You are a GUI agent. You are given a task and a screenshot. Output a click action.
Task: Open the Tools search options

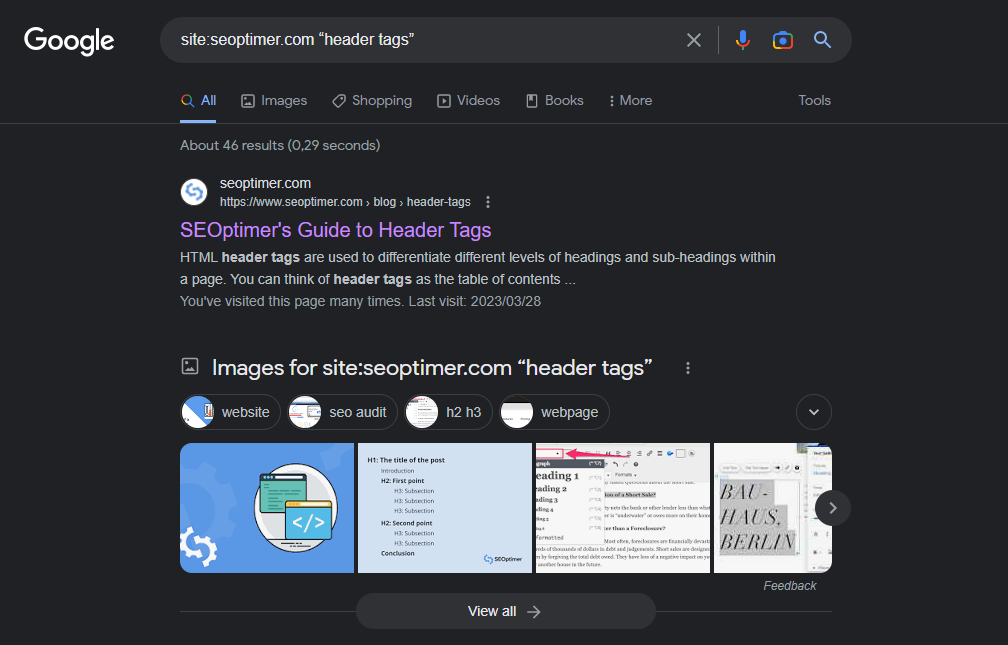click(814, 100)
